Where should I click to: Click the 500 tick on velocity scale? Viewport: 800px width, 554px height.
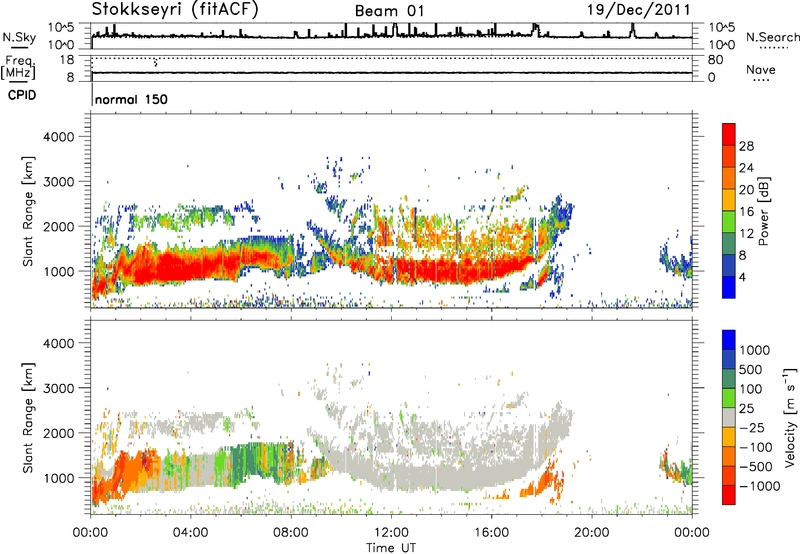(x=753, y=369)
